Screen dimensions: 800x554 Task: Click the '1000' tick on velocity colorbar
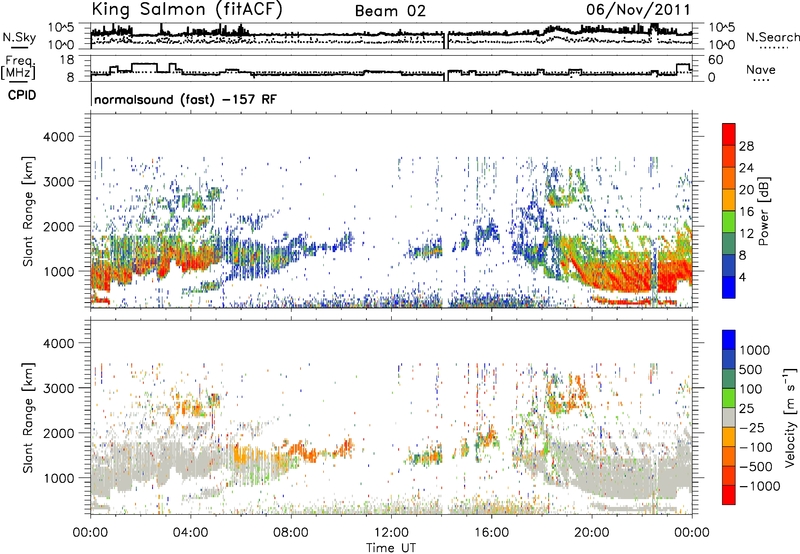point(754,350)
